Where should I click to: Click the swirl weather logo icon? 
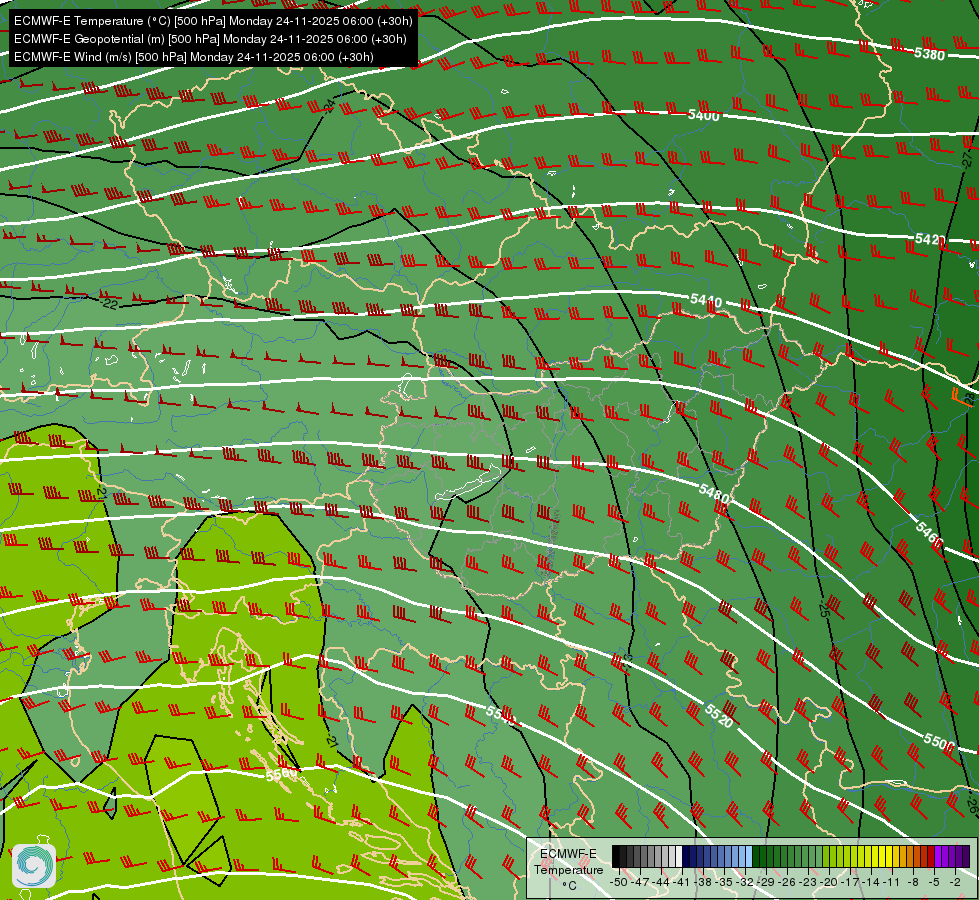34,866
